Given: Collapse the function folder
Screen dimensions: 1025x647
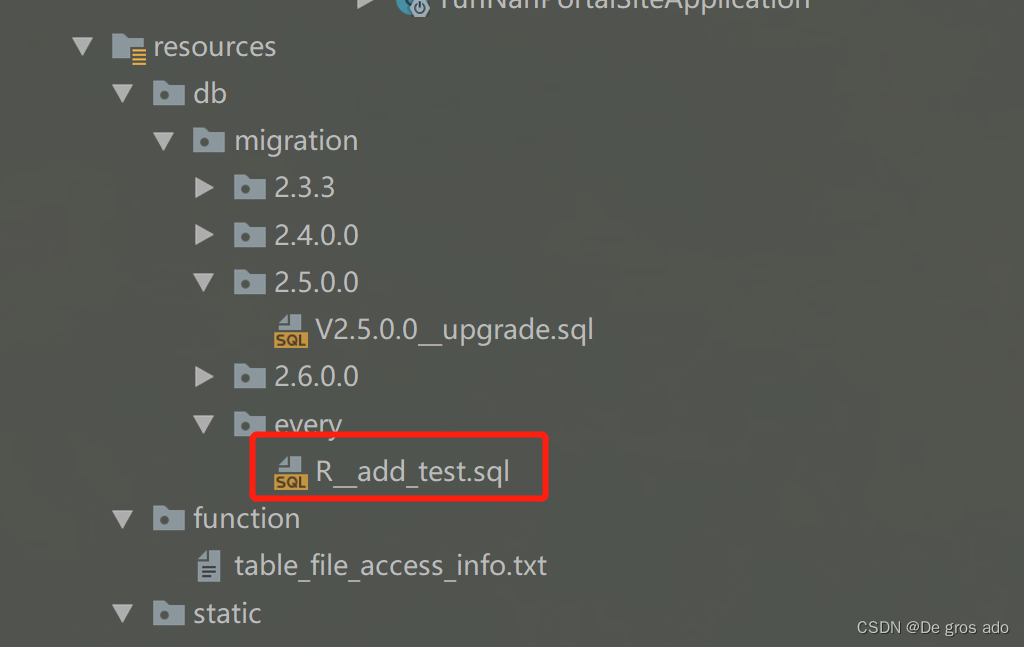Looking at the screenshot, I should click(x=123, y=518).
